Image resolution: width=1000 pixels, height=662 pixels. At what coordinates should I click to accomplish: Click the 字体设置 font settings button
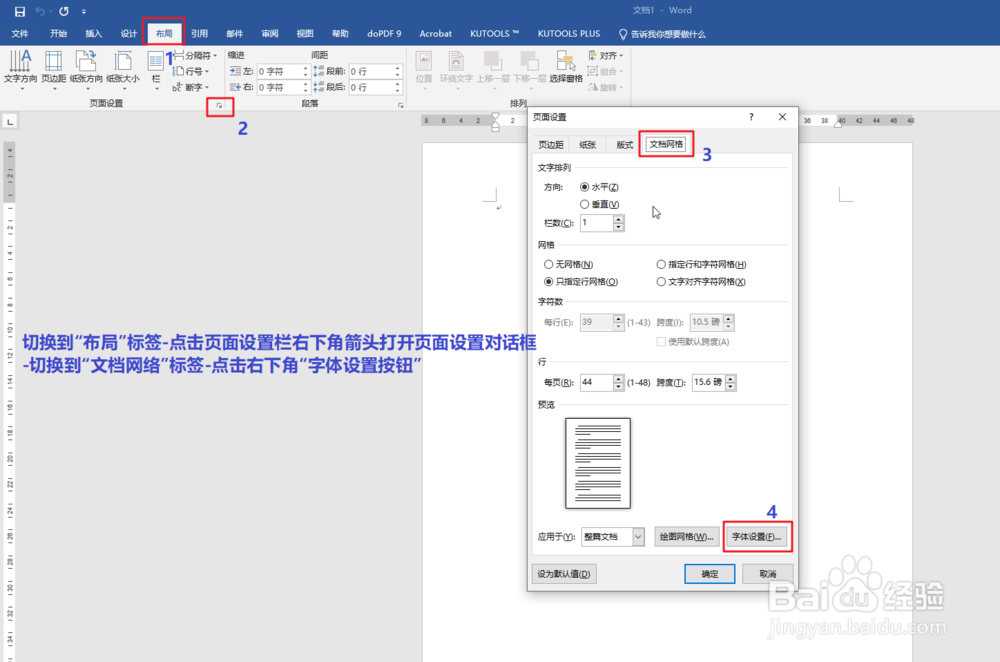(756, 537)
